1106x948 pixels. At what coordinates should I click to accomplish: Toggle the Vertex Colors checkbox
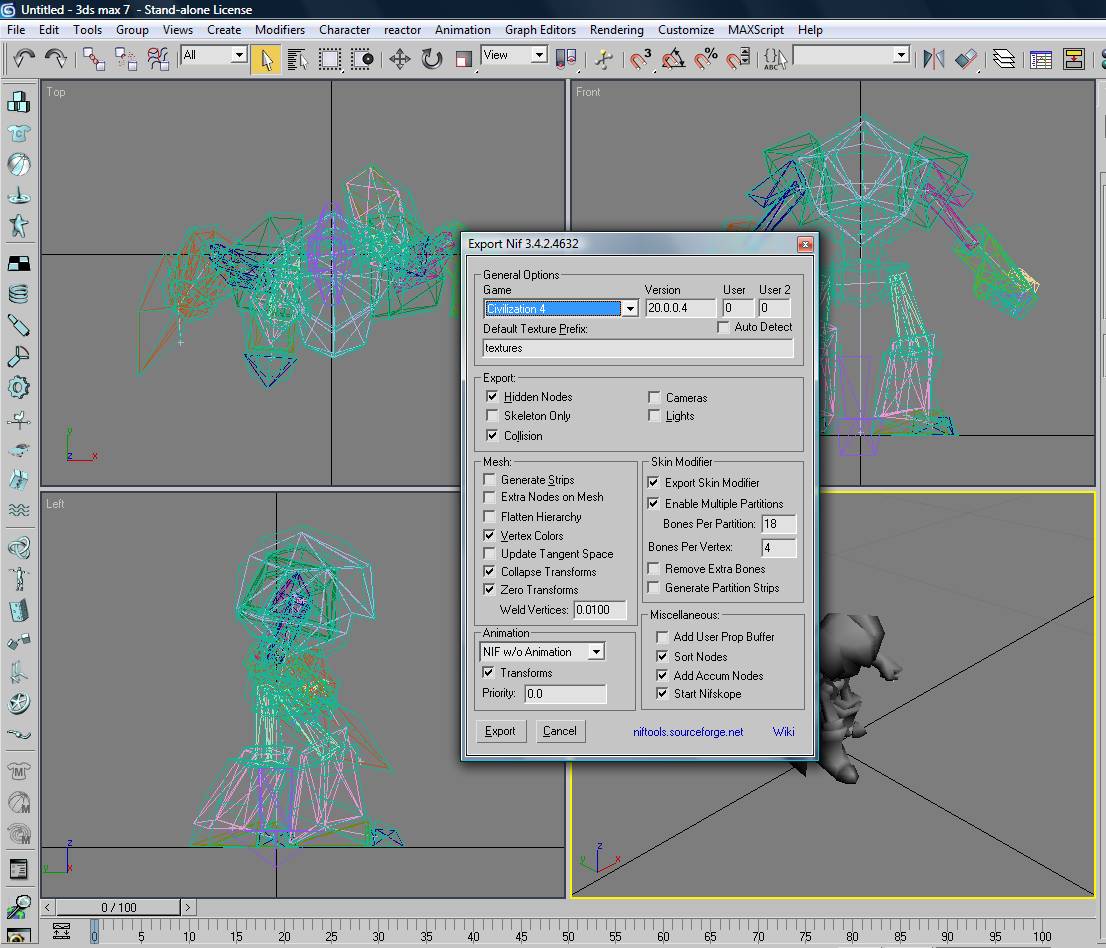coord(489,535)
